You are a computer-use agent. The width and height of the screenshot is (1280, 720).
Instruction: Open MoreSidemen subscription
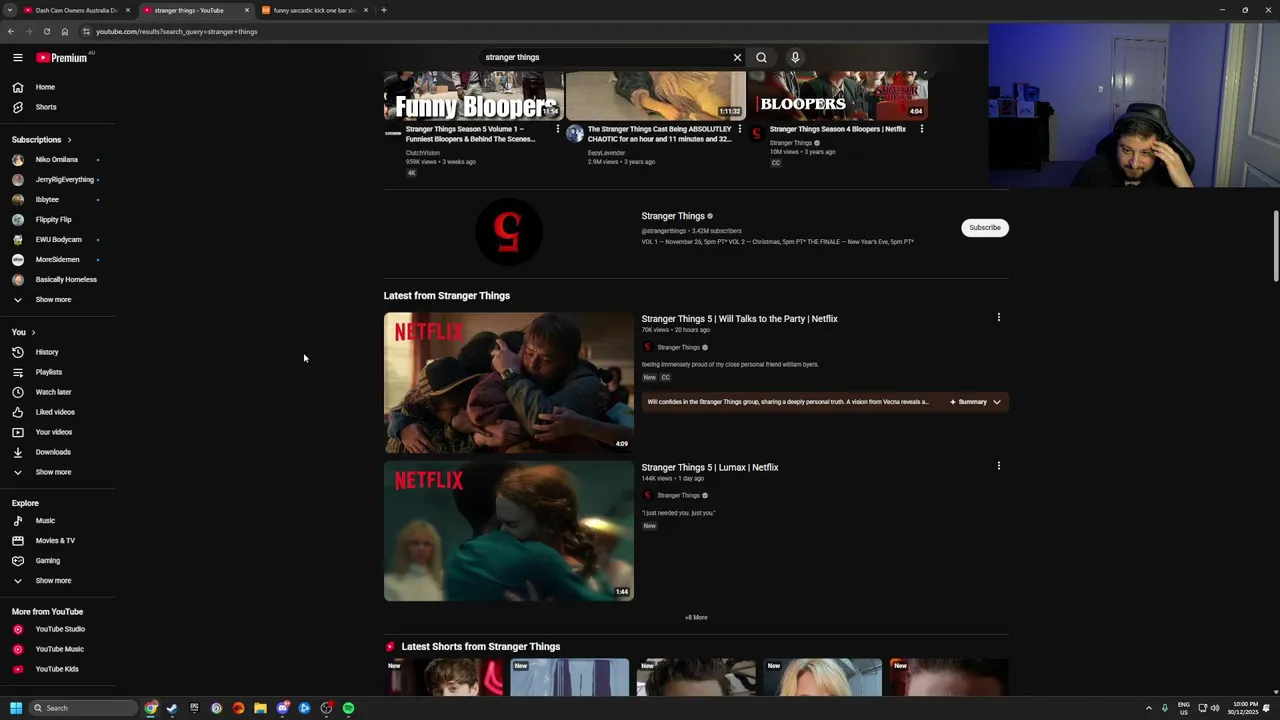pyautogui.click(x=57, y=260)
